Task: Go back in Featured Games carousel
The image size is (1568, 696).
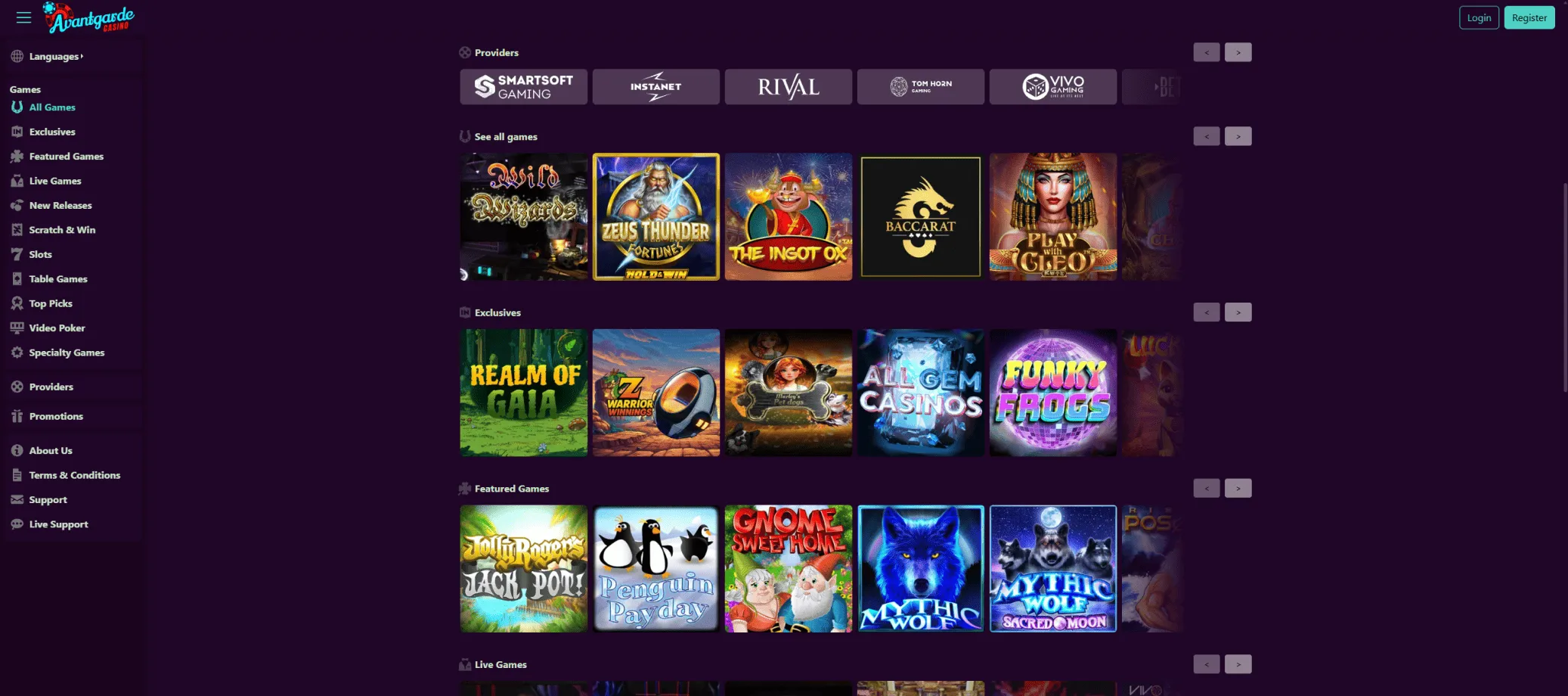Action: [x=1207, y=489]
